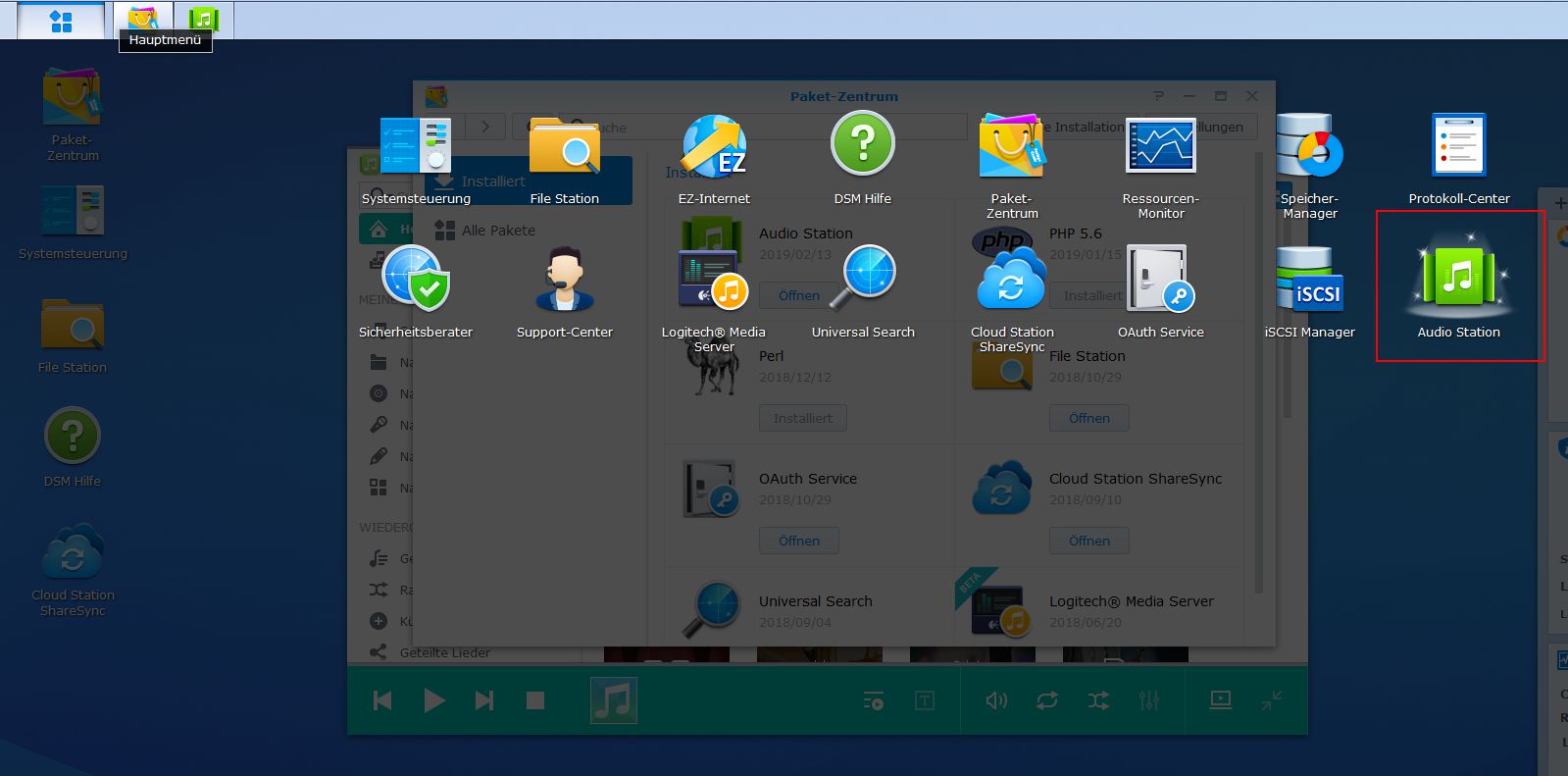Viewport: 1568px width, 776px height.
Task: Click Öffnen for Audio Station package
Action: [x=799, y=295]
